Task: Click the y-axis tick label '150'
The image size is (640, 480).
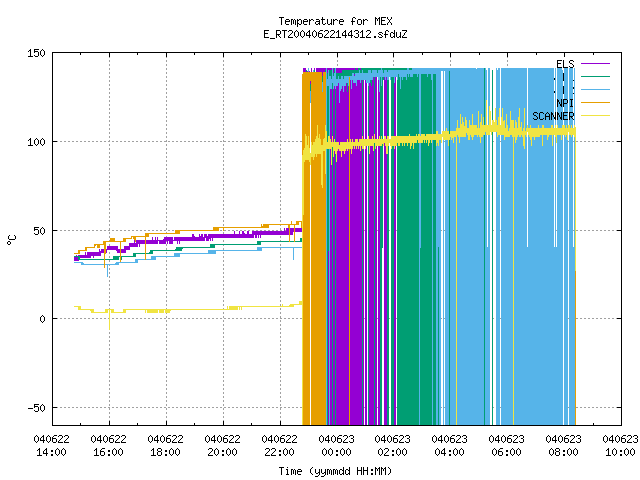Action: click(36, 53)
